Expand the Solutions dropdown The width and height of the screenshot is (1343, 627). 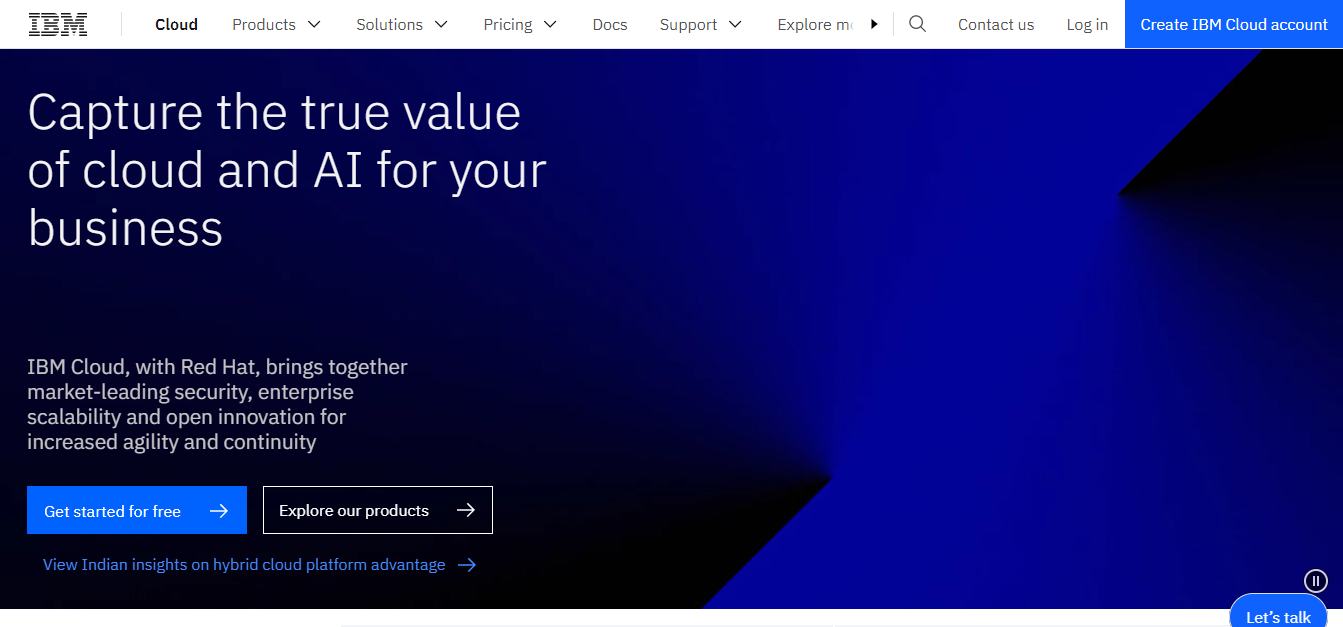click(x=402, y=24)
